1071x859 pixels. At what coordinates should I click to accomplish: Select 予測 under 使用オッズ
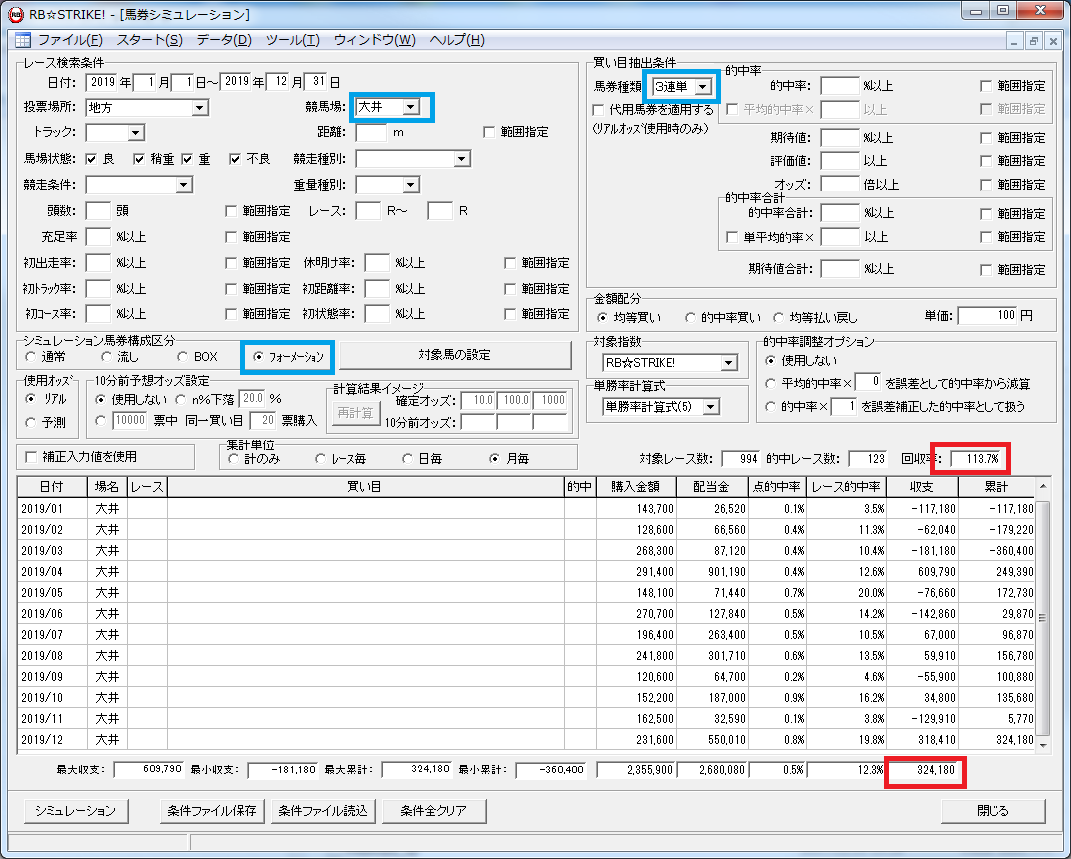[x=30, y=423]
